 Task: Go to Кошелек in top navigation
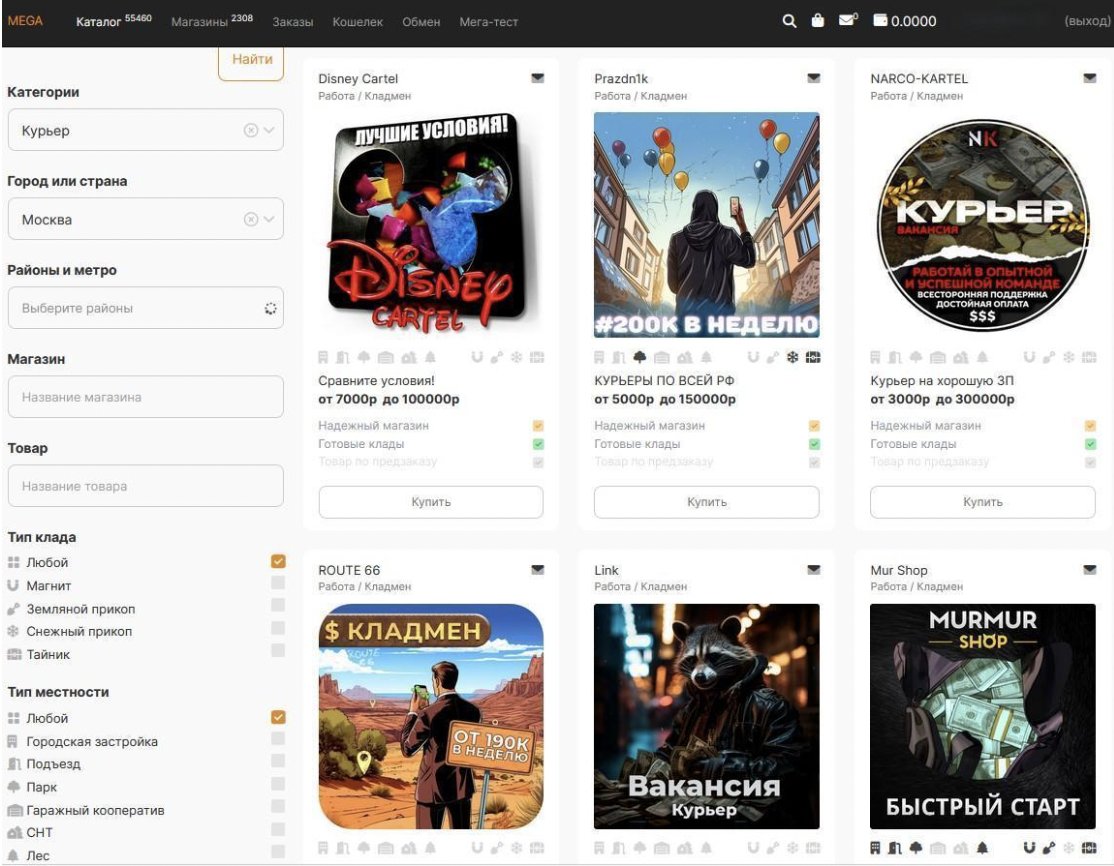coord(357,22)
